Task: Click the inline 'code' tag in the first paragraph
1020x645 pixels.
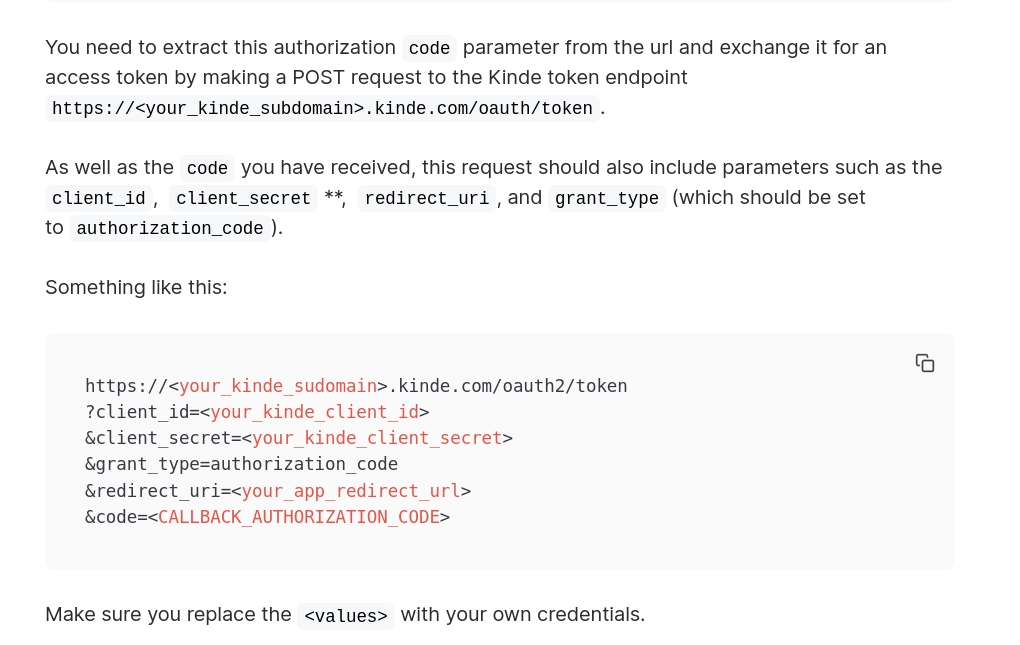Action: [x=429, y=48]
